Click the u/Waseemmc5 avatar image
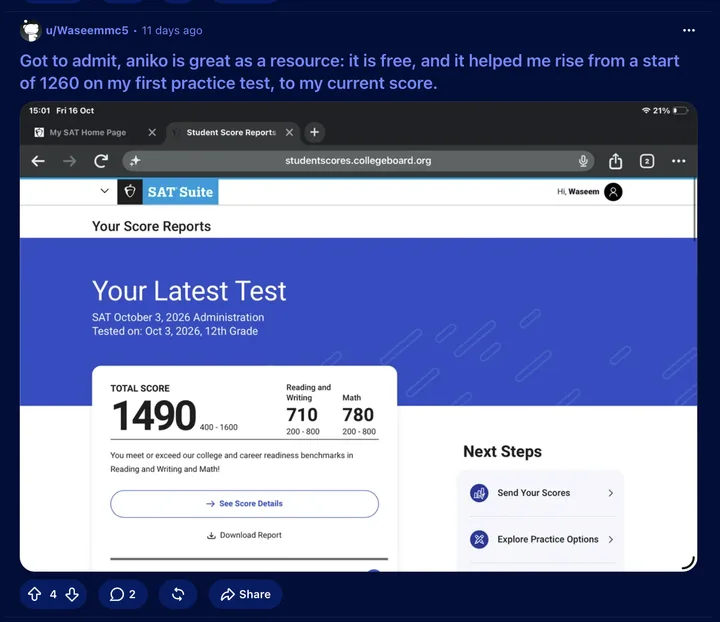Screen dimensions: 720x622 click(x=30, y=30)
